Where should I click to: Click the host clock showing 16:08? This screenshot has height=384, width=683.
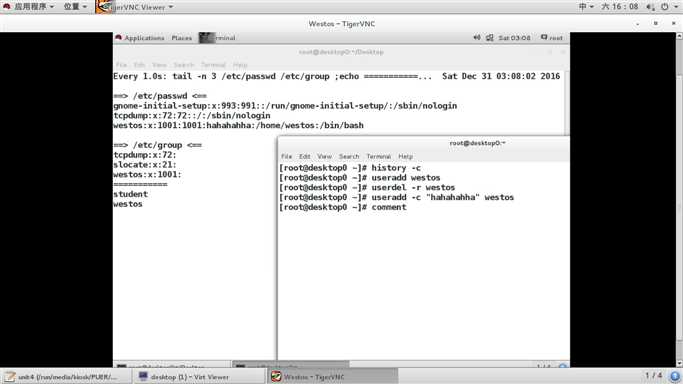pyautogui.click(x=620, y=7)
